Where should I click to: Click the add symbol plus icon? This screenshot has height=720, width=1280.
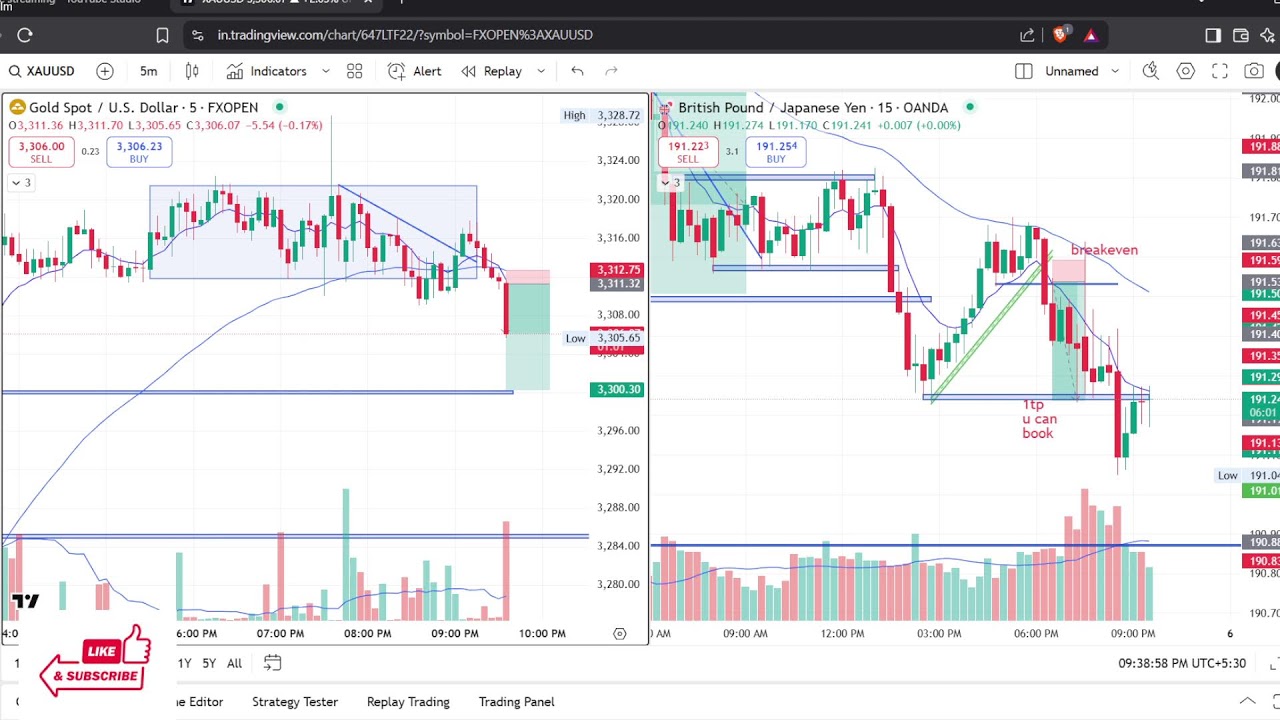105,71
